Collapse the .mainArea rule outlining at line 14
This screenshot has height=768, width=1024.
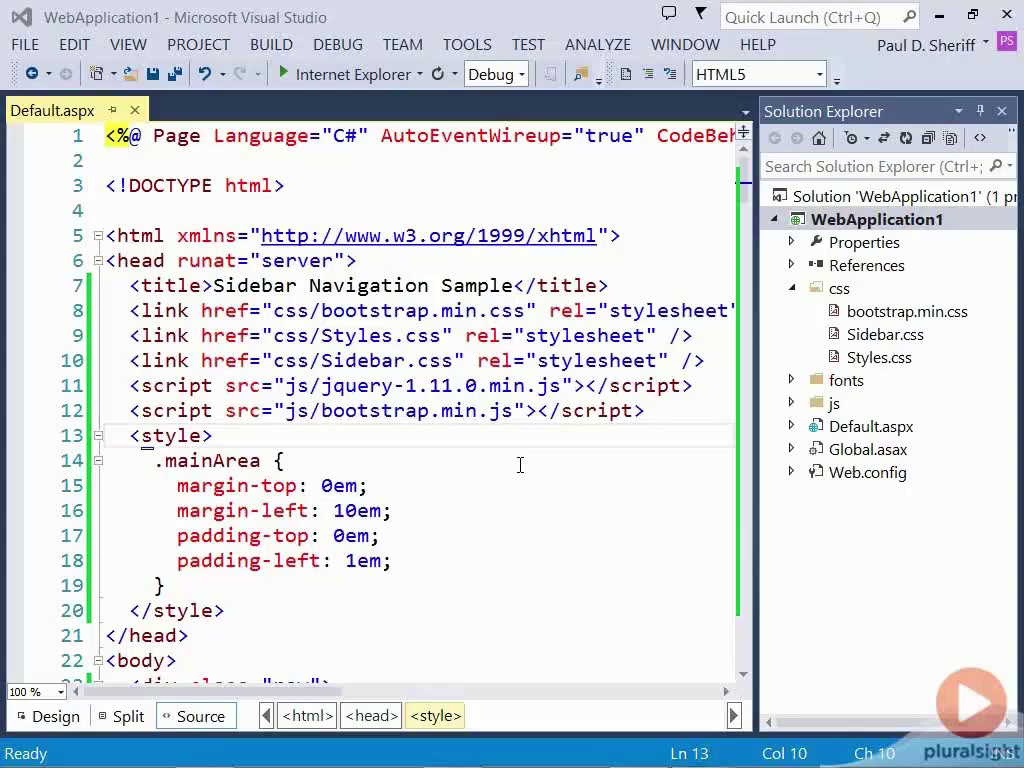coord(98,460)
